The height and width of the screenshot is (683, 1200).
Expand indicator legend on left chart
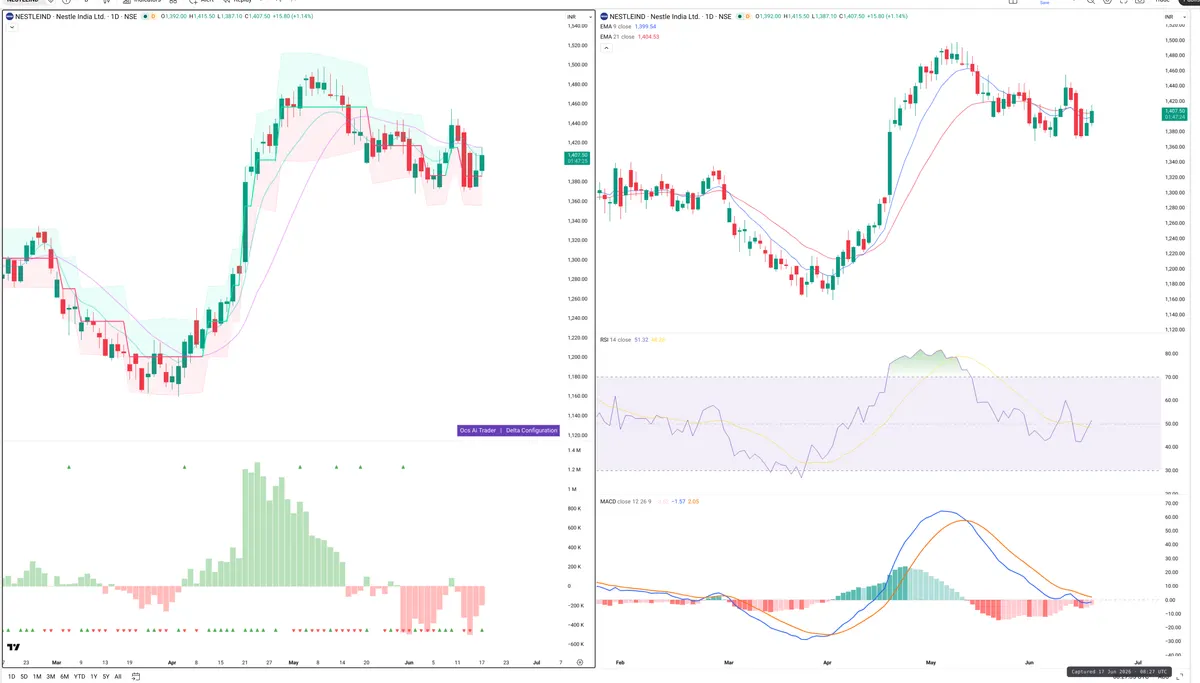tap(10, 28)
